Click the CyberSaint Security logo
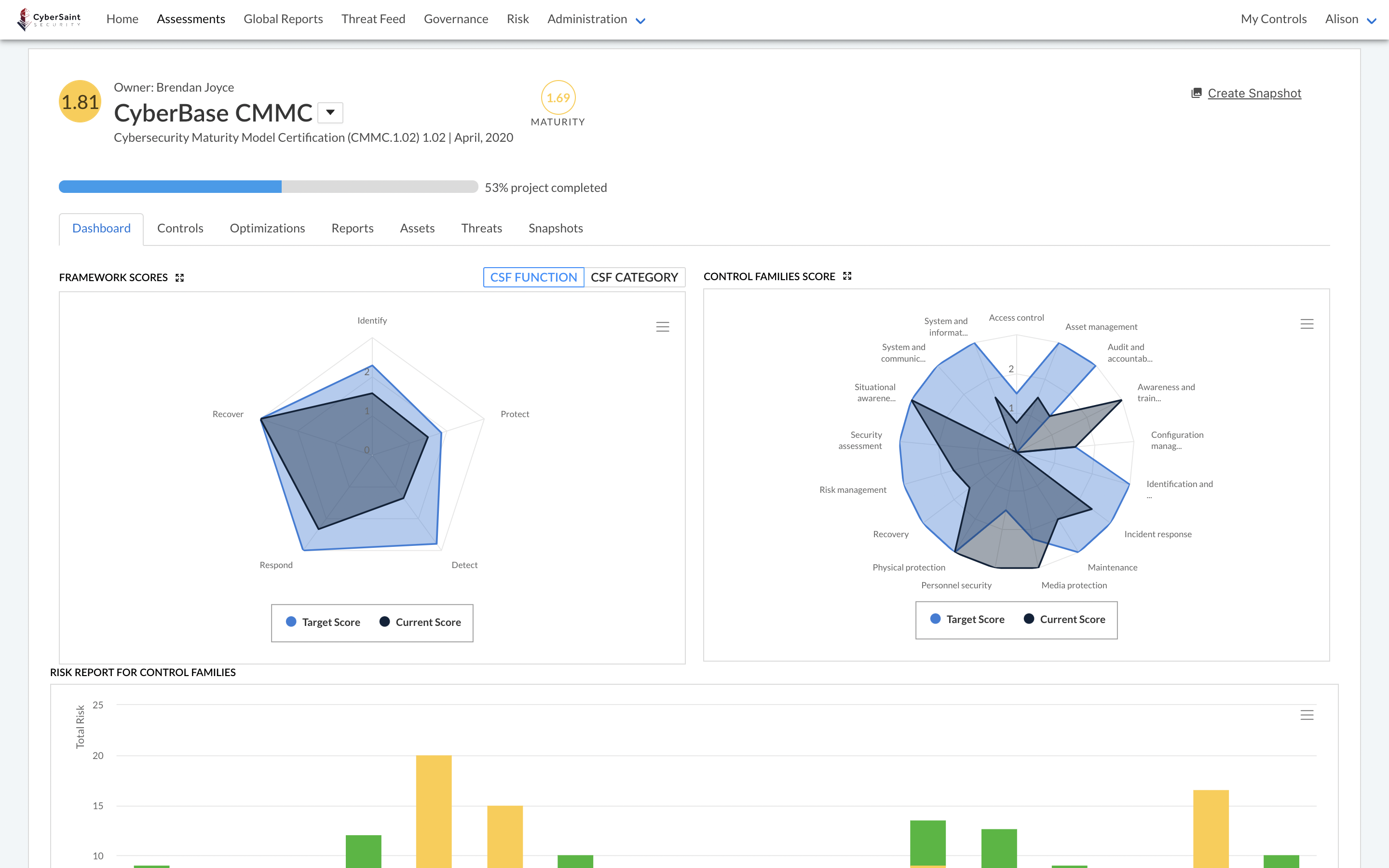Screen dimensions: 1389x868 click(49, 19)
